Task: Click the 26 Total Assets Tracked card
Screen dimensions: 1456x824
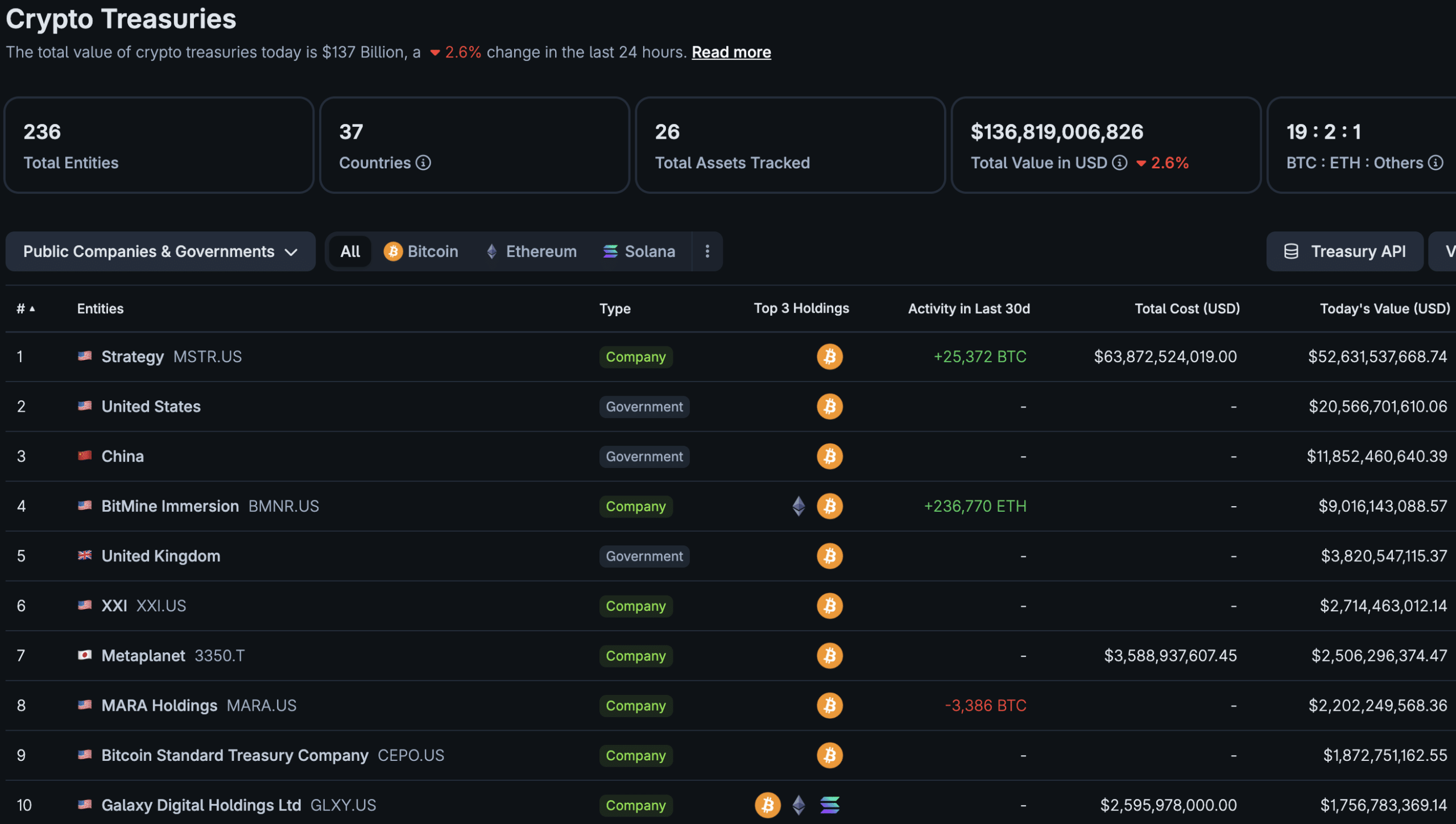Action: coord(790,145)
